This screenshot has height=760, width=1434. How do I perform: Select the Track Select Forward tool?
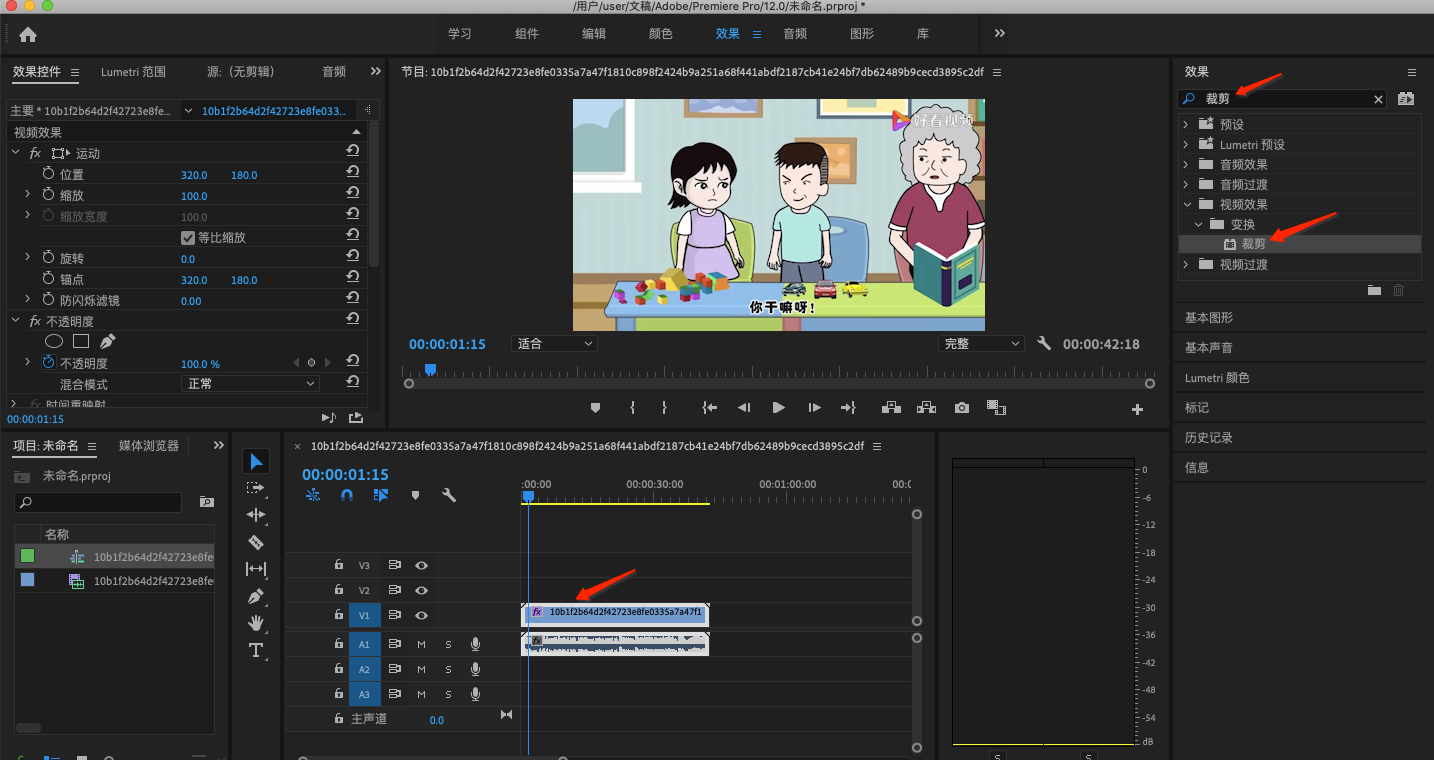256,488
